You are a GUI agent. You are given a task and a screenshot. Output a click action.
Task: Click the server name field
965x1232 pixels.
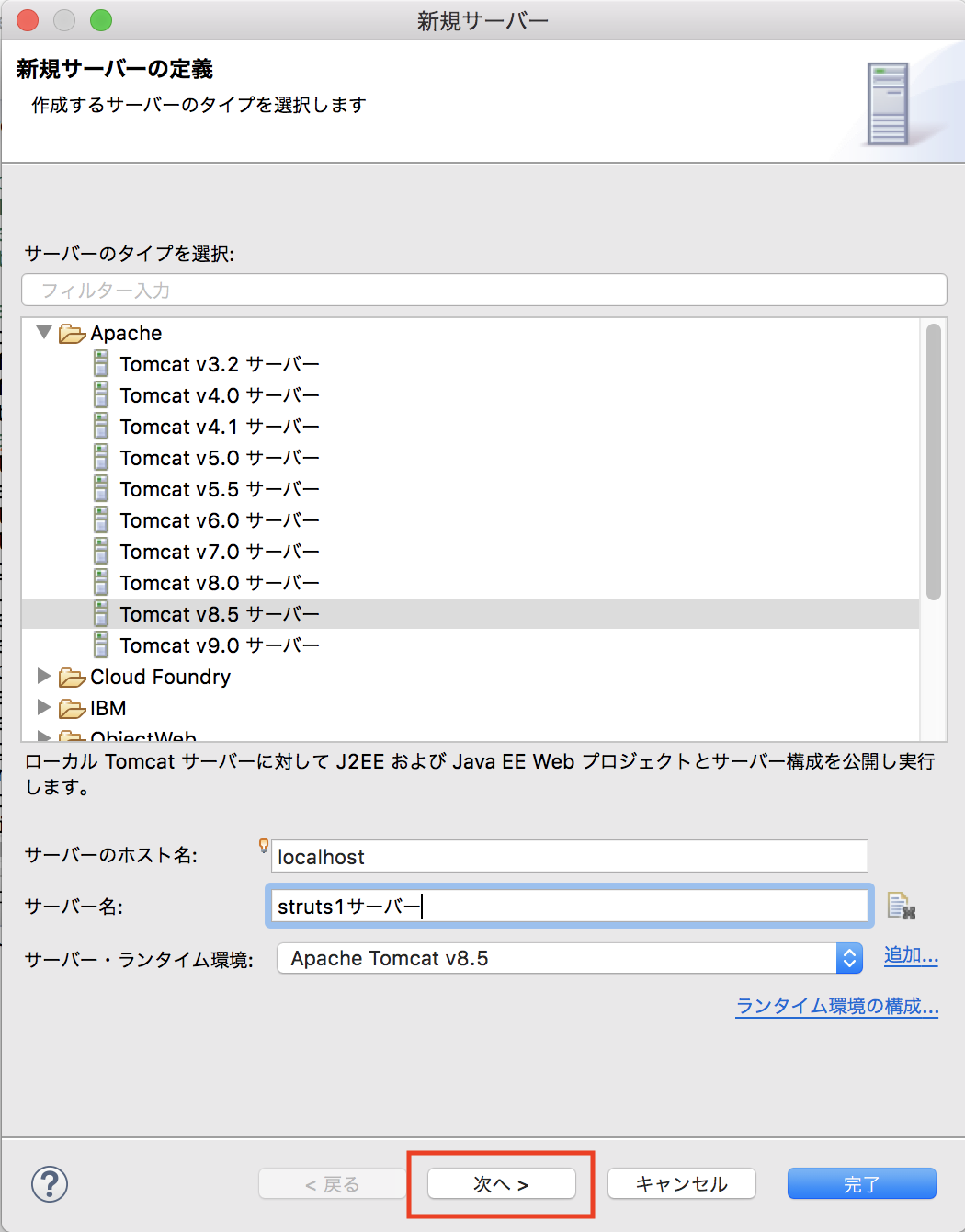point(569,906)
